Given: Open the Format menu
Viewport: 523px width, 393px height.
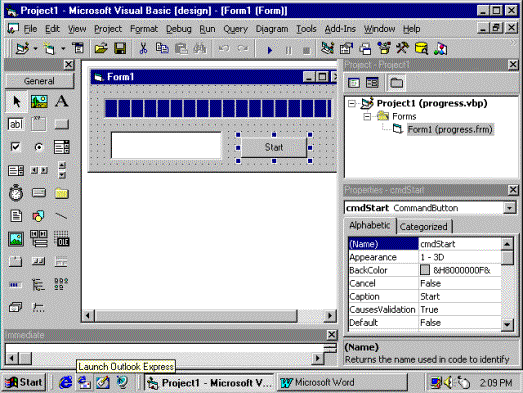Looking at the screenshot, I should (144, 29).
